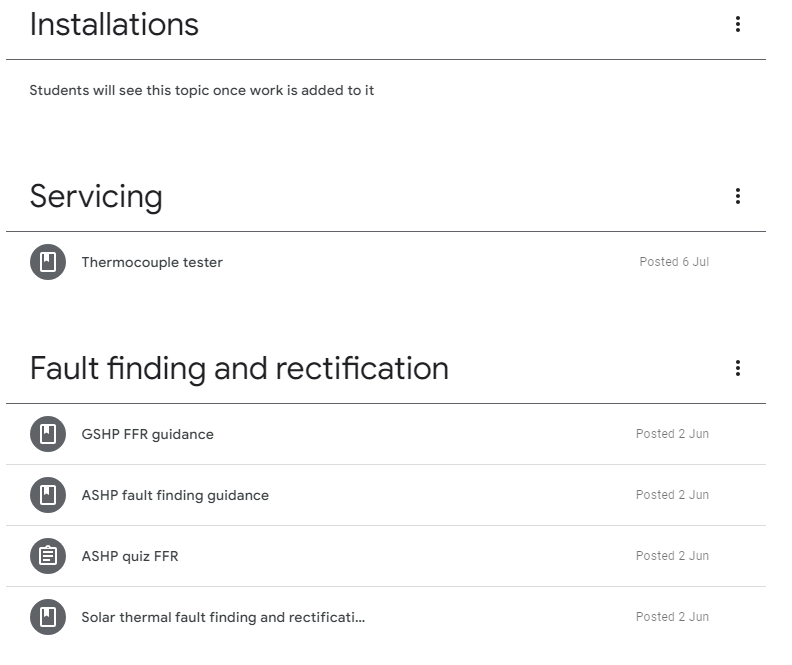The height and width of the screenshot is (665, 792).
Task: Click Posted 2 Jun date on GSHP FFR guidance
Action: pyautogui.click(x=672, y=434)
